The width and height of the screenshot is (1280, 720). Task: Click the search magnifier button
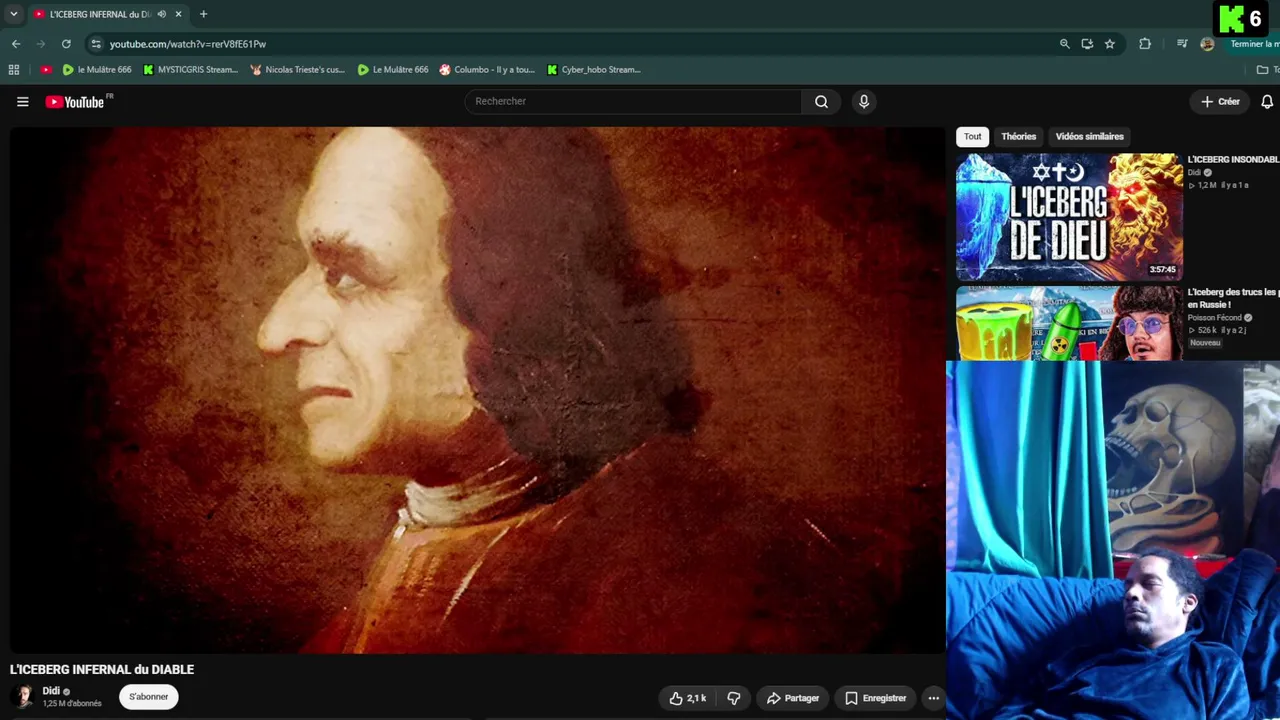[821, 101]
